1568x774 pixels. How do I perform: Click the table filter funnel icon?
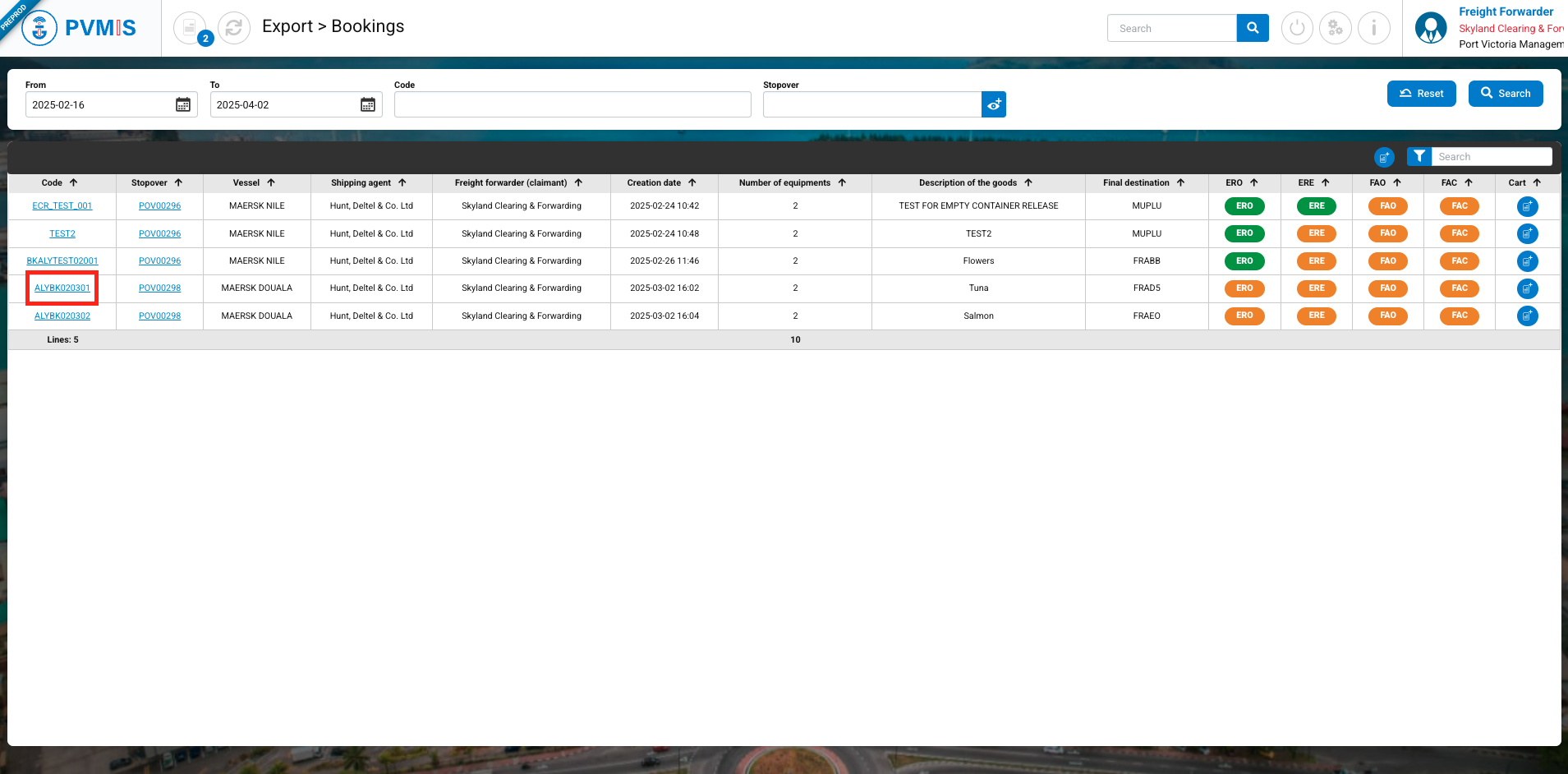1419,156
